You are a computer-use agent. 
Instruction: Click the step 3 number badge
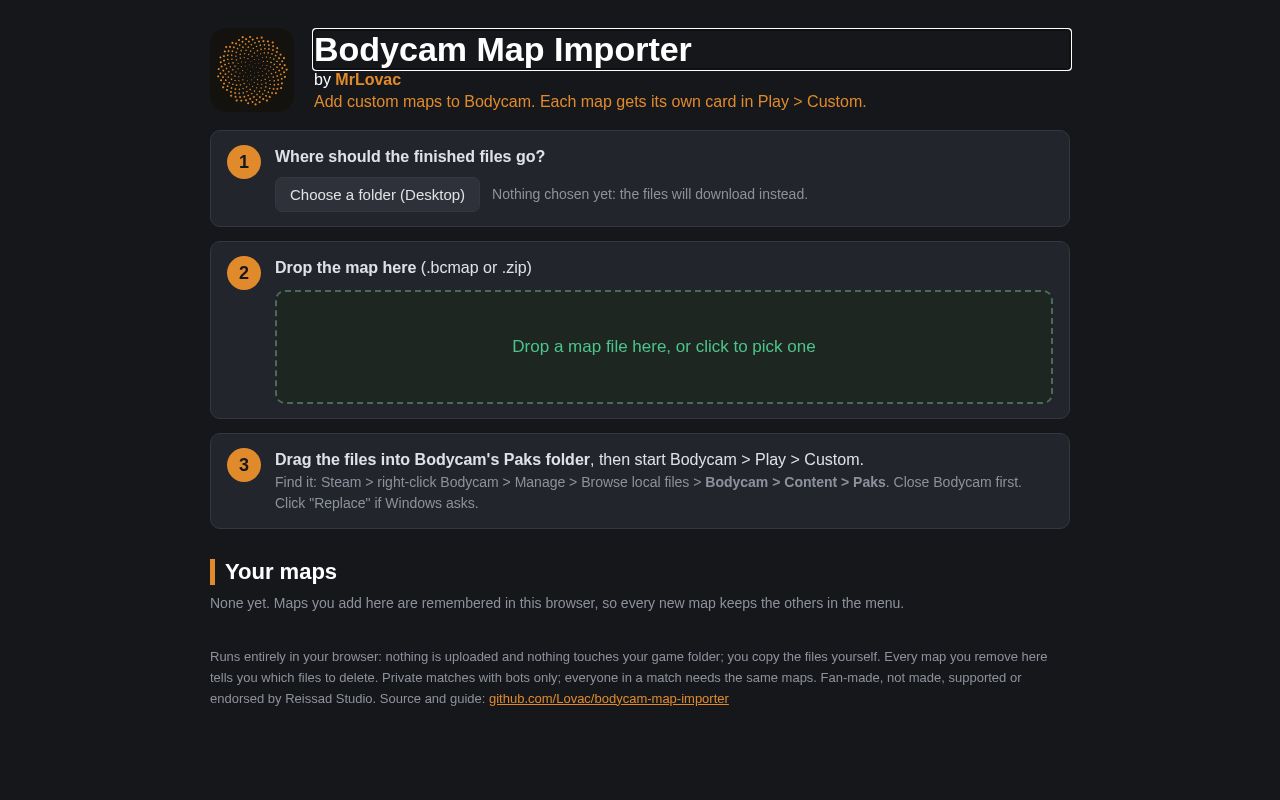(x=244, y=465)
